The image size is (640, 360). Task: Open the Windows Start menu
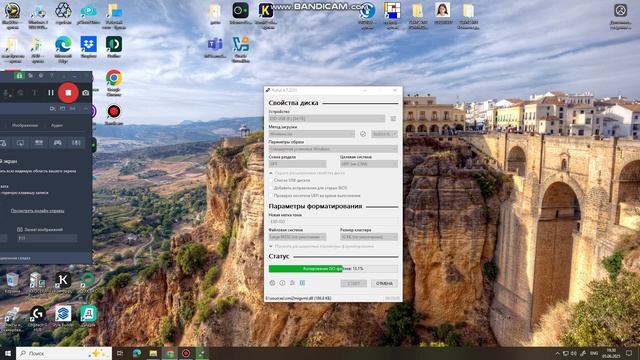[x=7, y=353]
